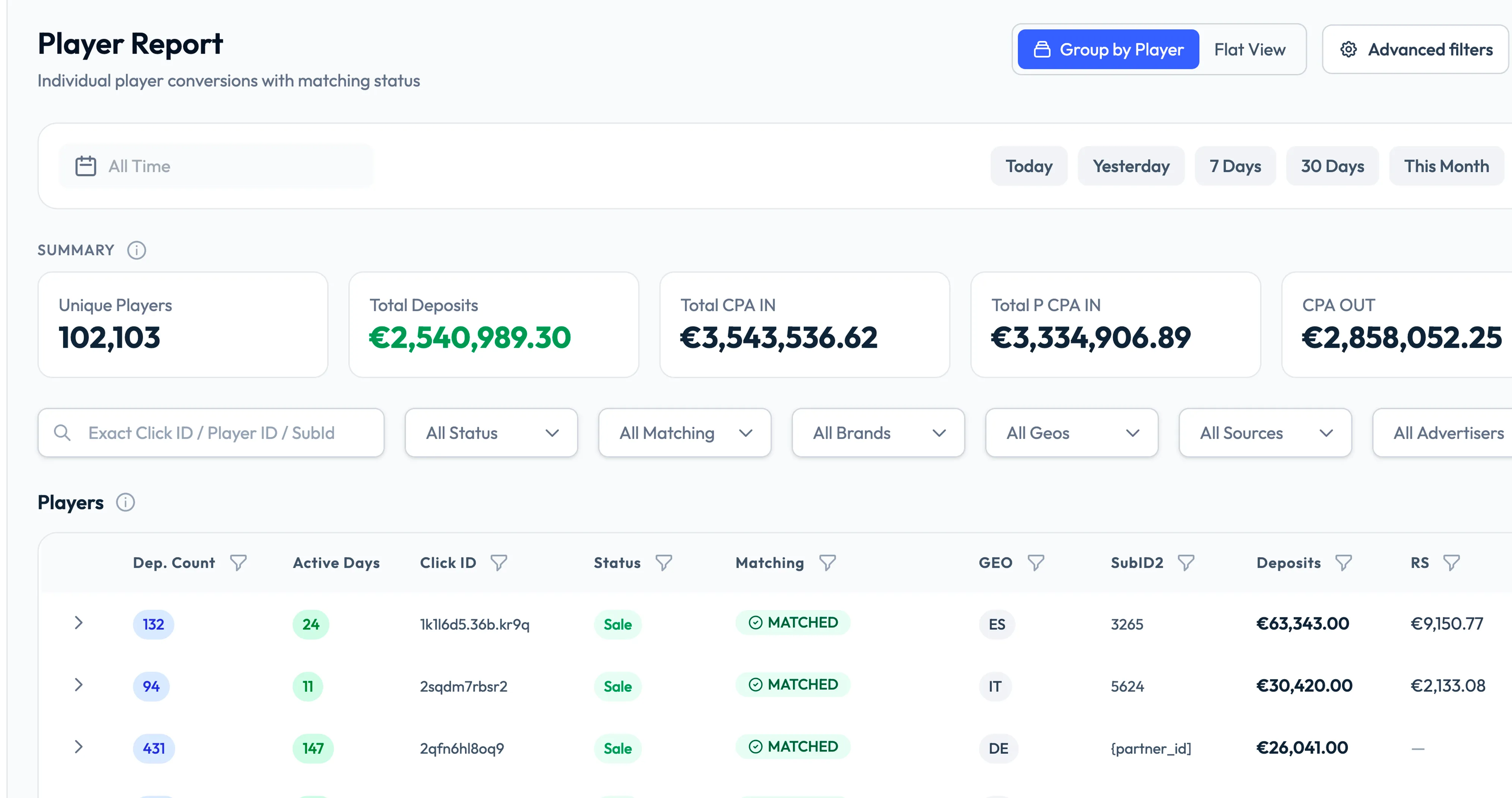The width and height of the screenshot is (1512, 798).
Task: Open the SubID2 column filter
Action: [x=1186, y=562]
